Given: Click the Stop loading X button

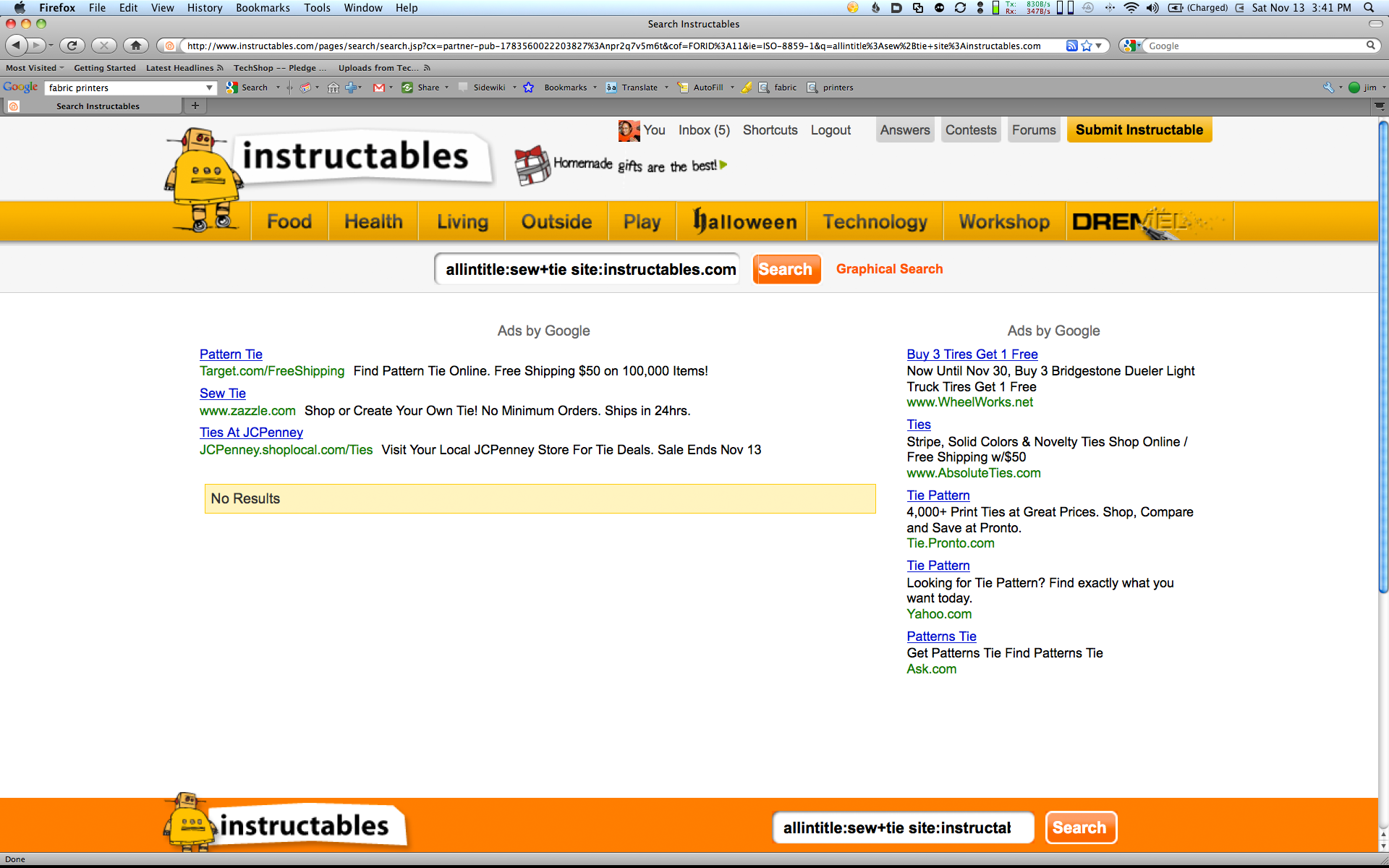Looking at the screenshot, I should tap(104, 46).
